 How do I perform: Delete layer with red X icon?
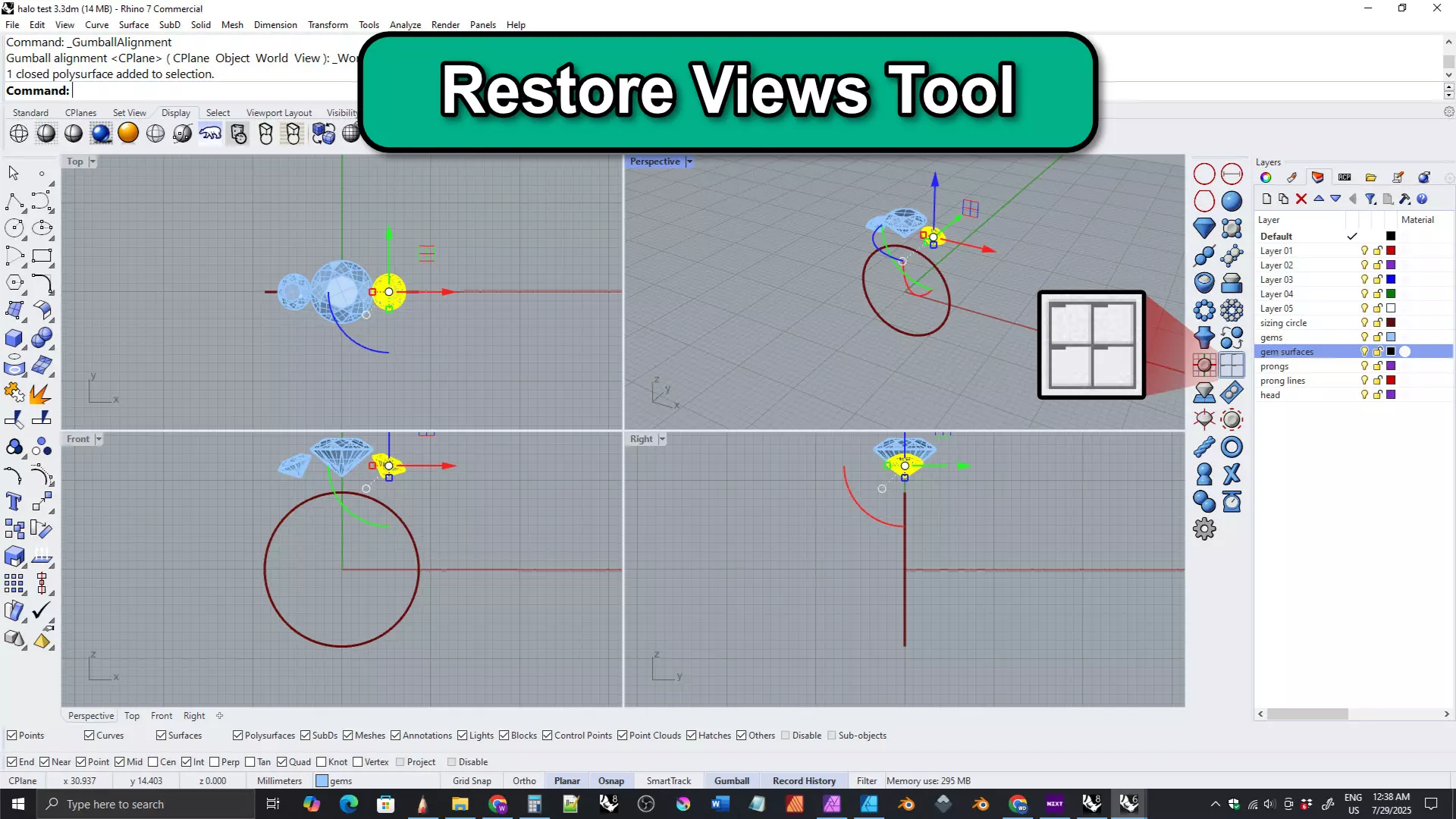coord(1301,199)
